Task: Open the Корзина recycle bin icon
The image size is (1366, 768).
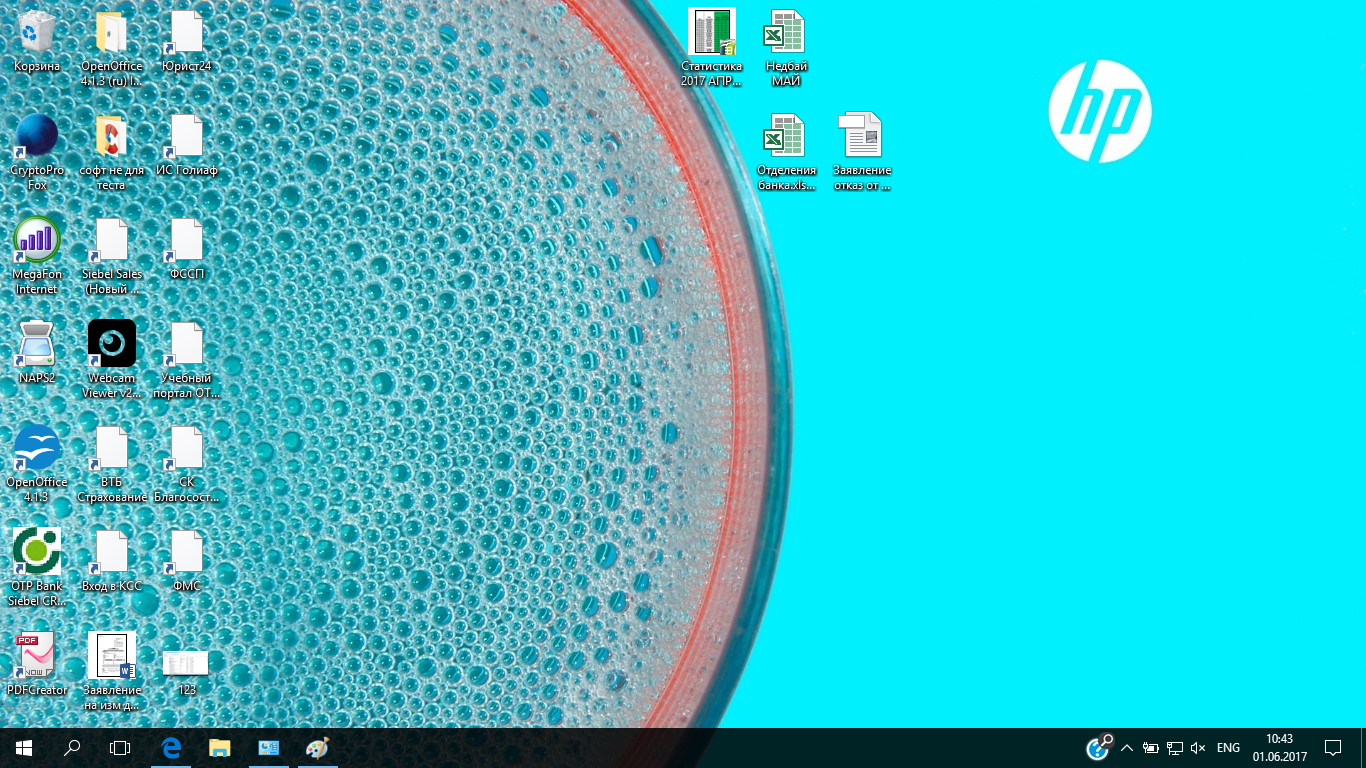Action: 37,33
